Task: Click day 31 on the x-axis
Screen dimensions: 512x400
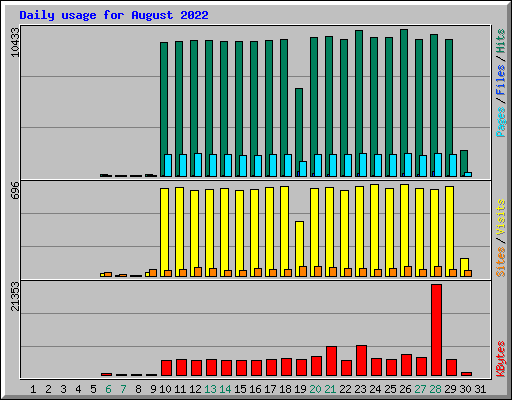Action: pos(480,389)
